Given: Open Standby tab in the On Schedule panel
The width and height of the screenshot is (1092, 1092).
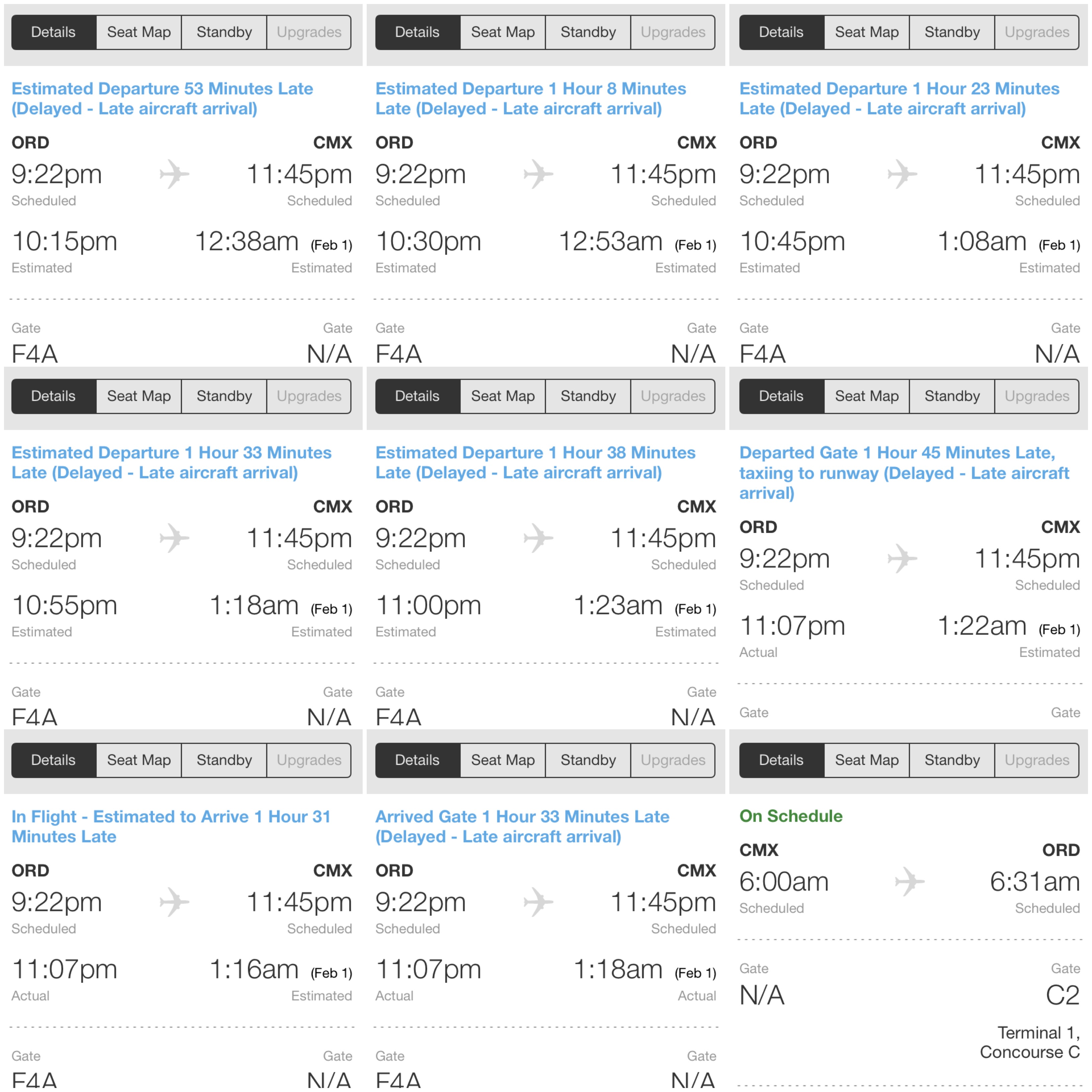Looking at the screenshot, I should [952, 760].
